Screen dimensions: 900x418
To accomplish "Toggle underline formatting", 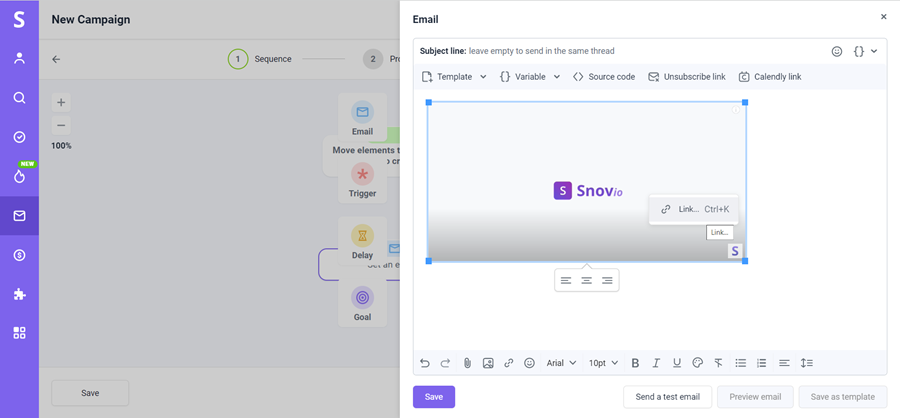I will [677, 363].
